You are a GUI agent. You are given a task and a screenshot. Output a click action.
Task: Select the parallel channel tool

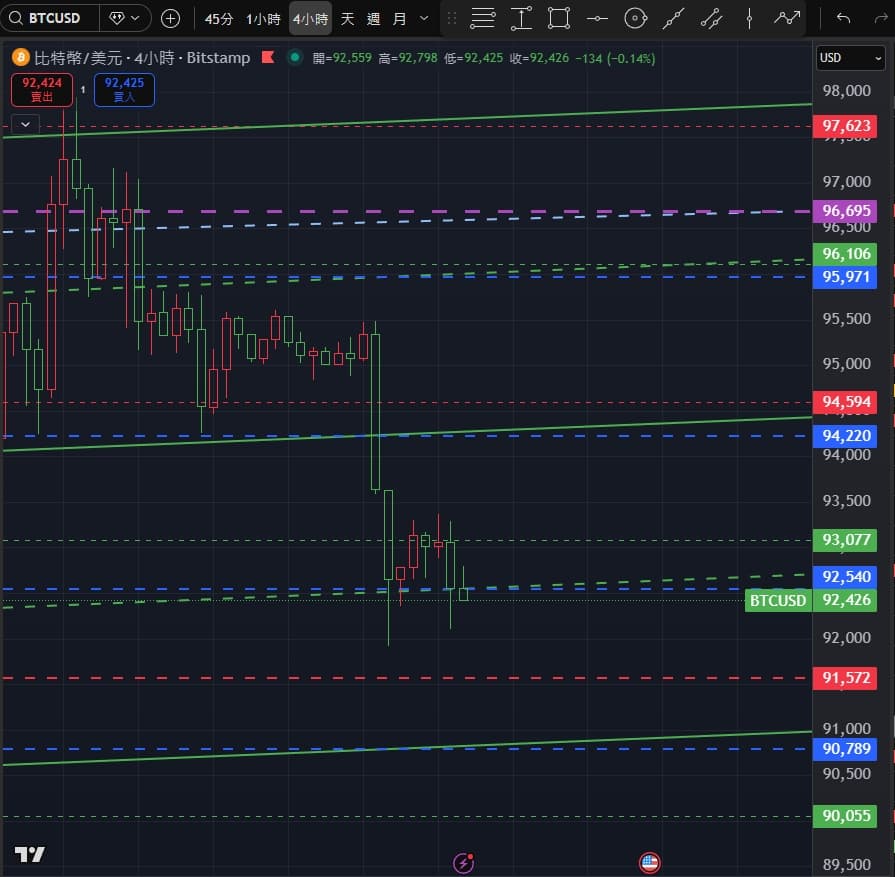[x=711, y=18]
